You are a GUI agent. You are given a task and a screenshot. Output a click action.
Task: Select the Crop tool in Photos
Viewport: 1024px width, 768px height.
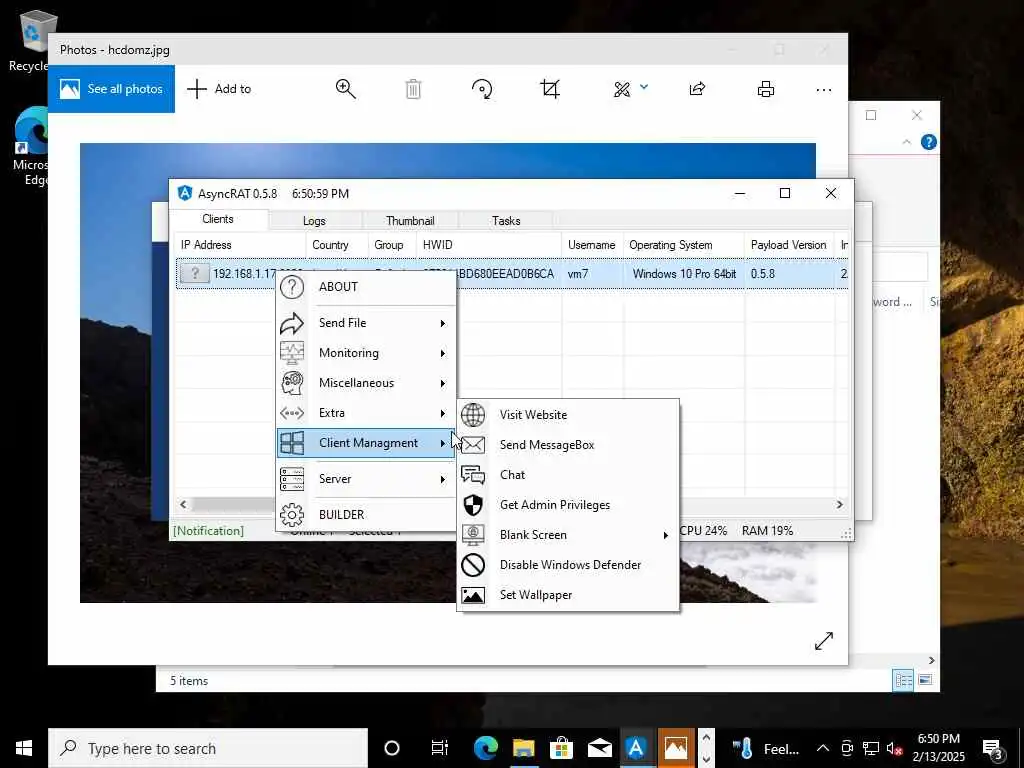click(550, 89)
